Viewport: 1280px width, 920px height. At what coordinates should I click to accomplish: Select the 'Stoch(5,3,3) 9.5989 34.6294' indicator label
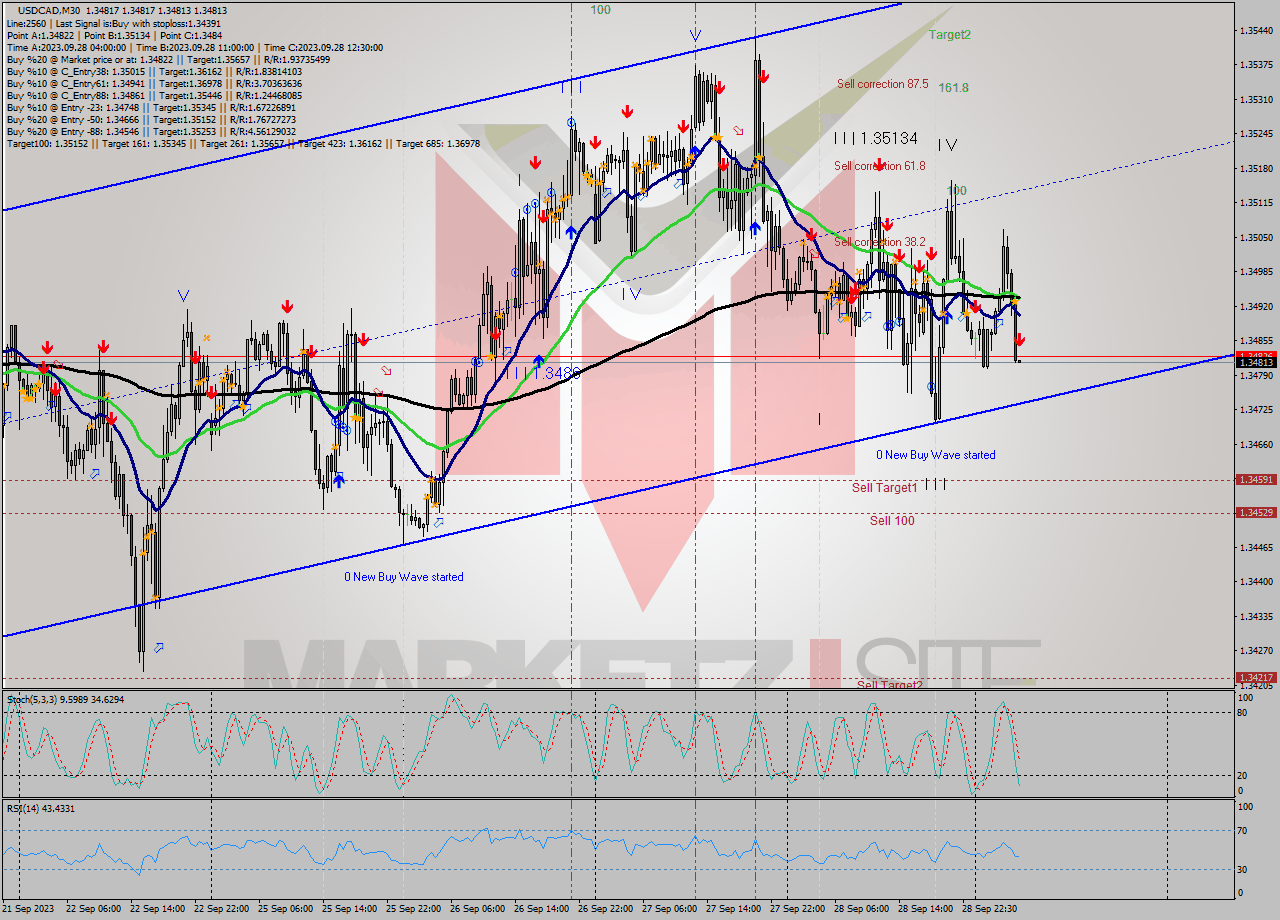[65, 699]
